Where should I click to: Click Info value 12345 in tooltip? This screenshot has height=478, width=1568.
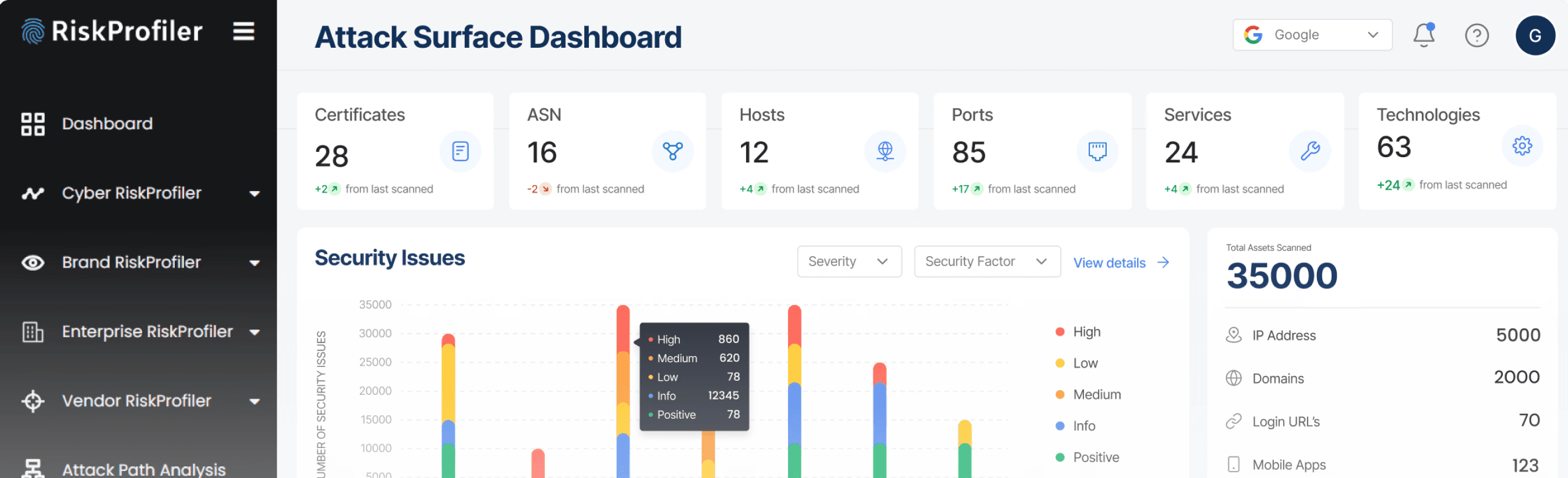723,396
